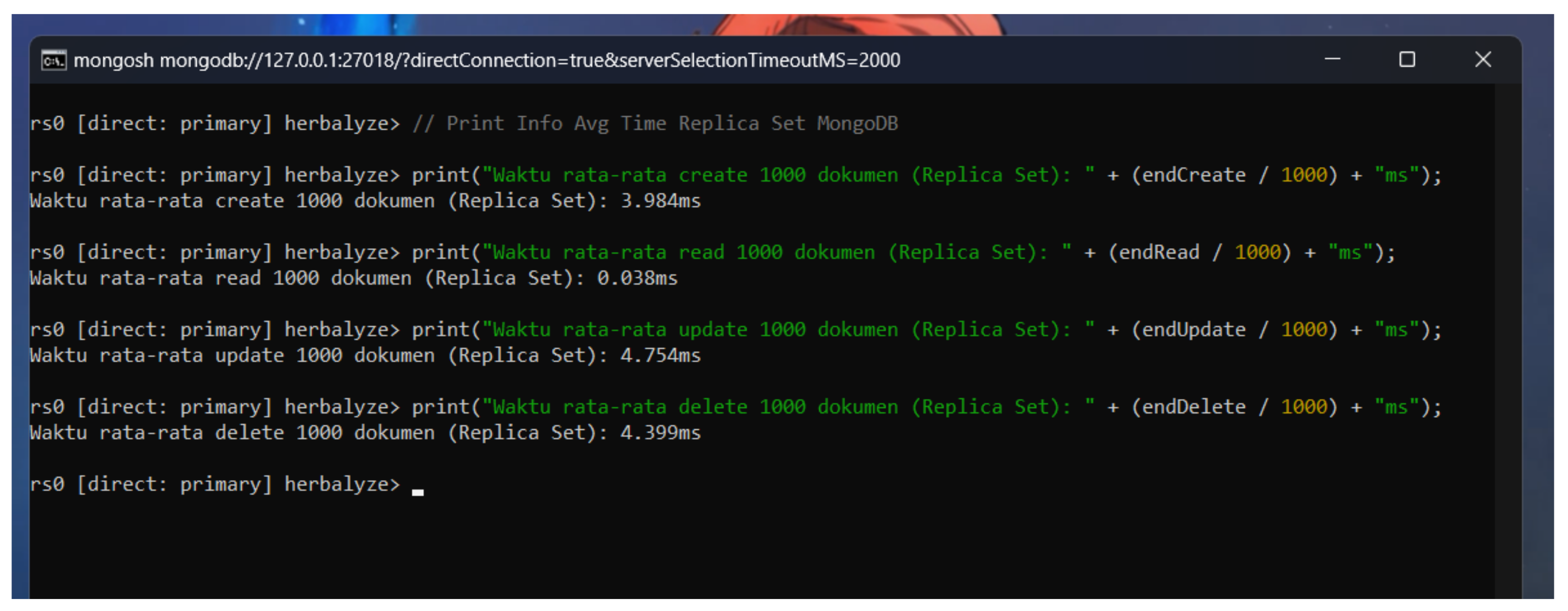This screenshot has width=1568, height=611.
Task: Click the Print Info Avg Time comment
Action: 655,124
